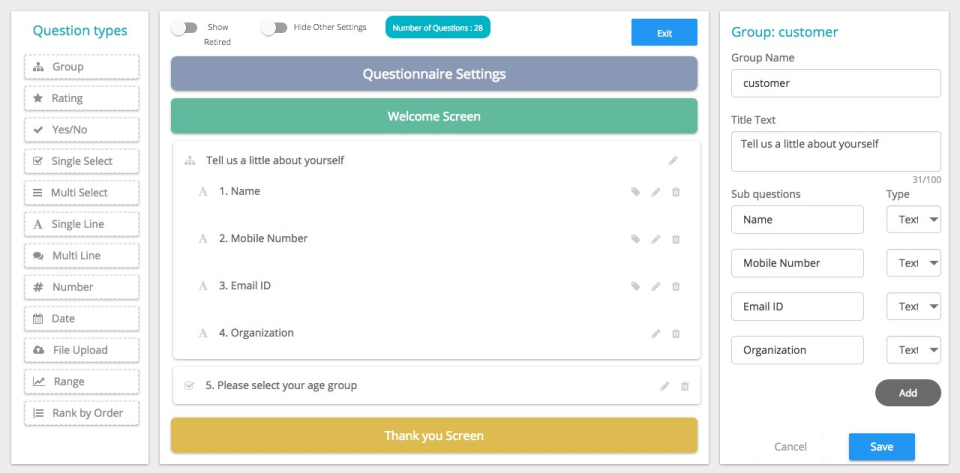
Task: Pick the Rank by Order question type
Action: tap(82, 413)
